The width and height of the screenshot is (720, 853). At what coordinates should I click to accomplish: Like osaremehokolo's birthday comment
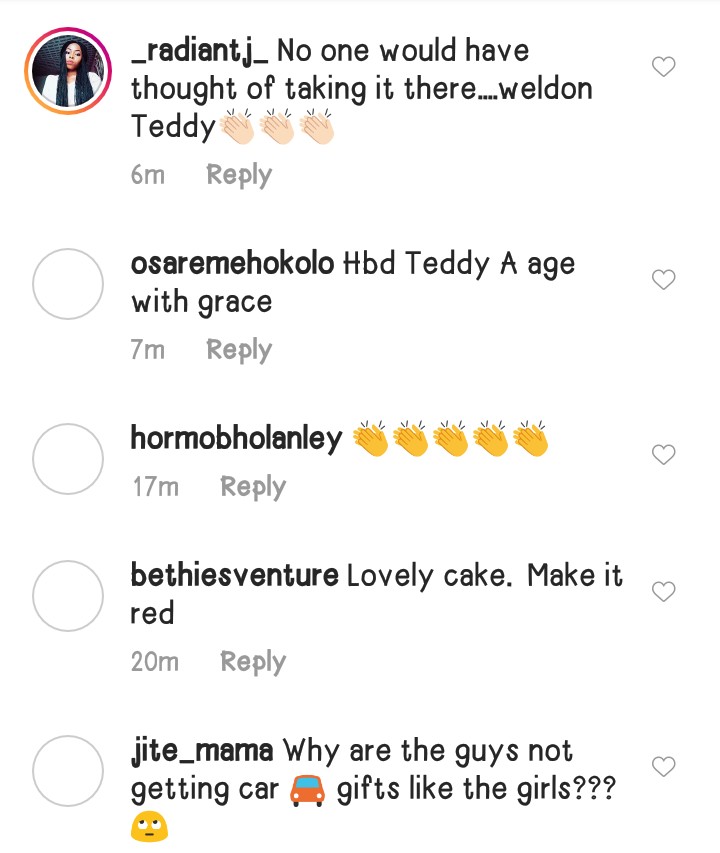pos(664,280)
